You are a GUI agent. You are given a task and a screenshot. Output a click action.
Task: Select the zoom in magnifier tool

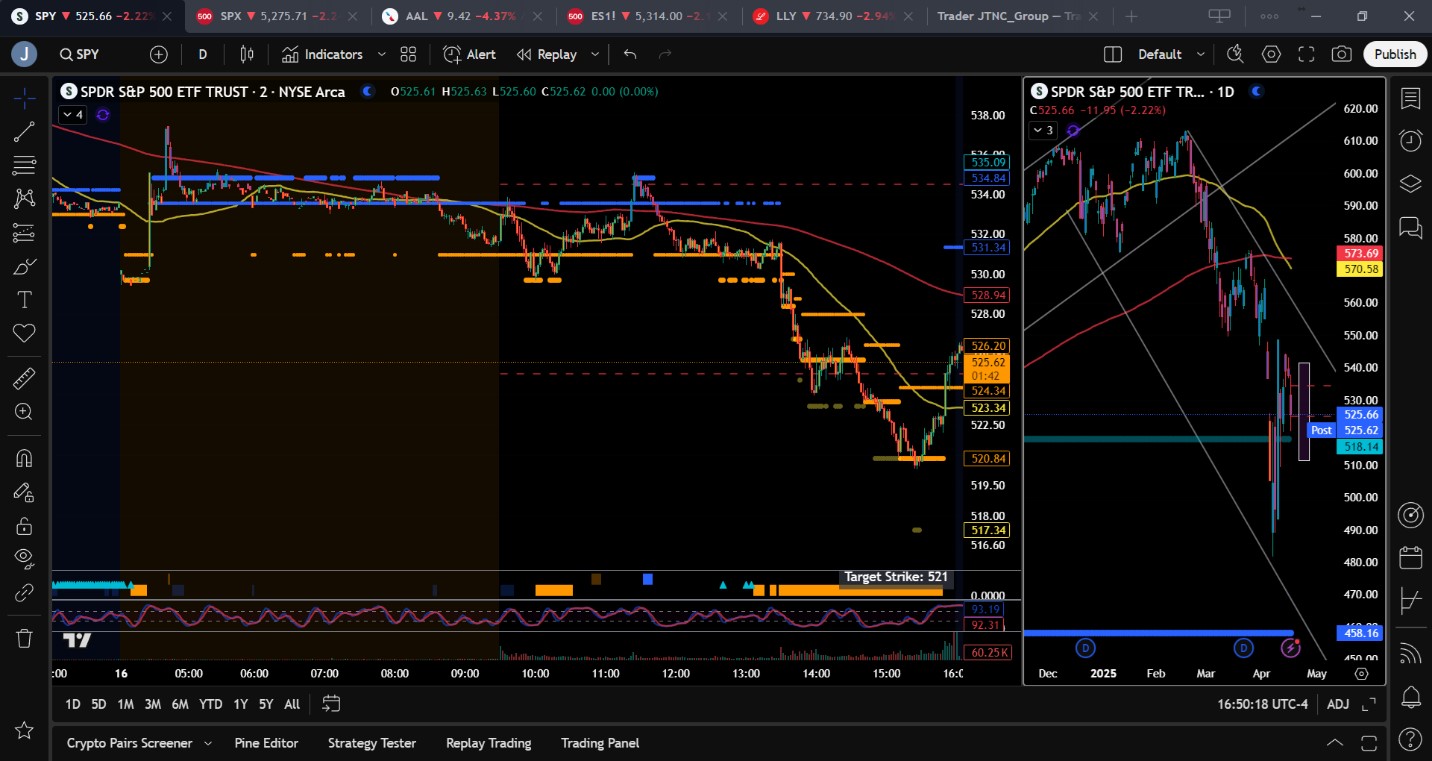click(x=25, y=412)
